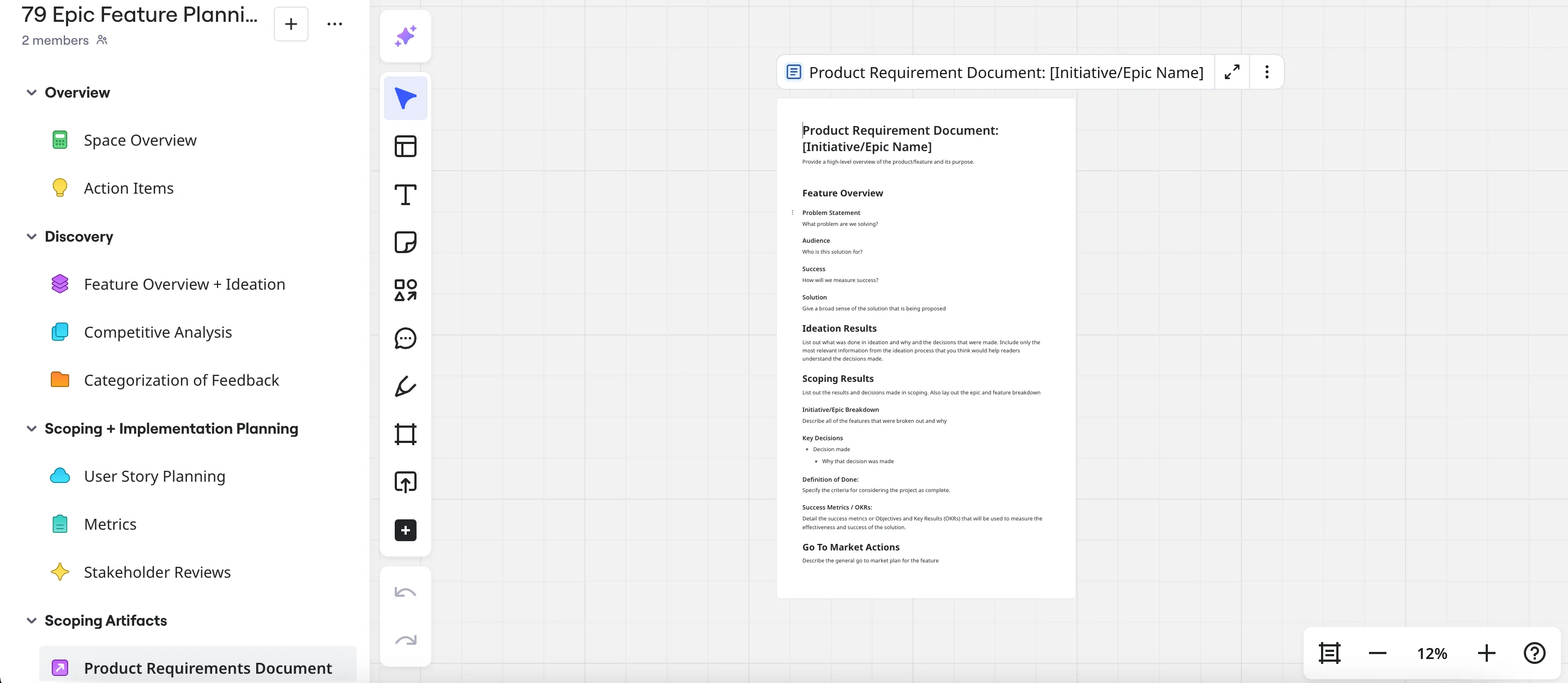Open document three-dot options menu
Image resolution: width=1568 pixels, height=683 pixels.
(x=1267, y=72)
